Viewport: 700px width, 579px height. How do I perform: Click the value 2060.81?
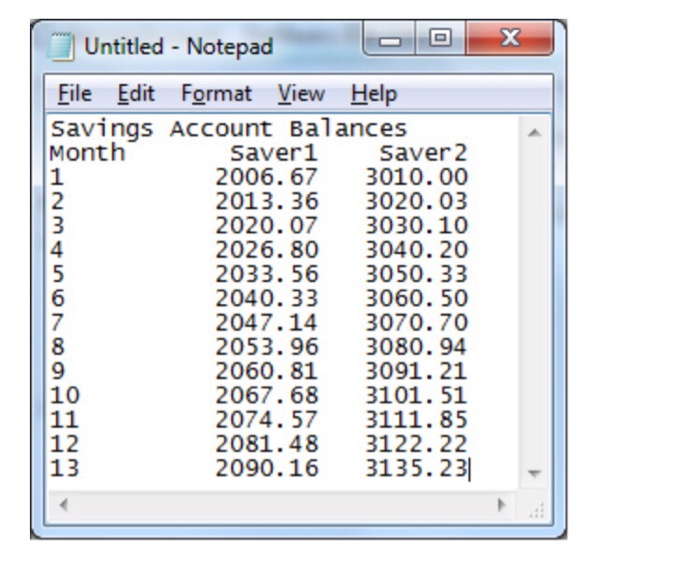click(267, 371)
